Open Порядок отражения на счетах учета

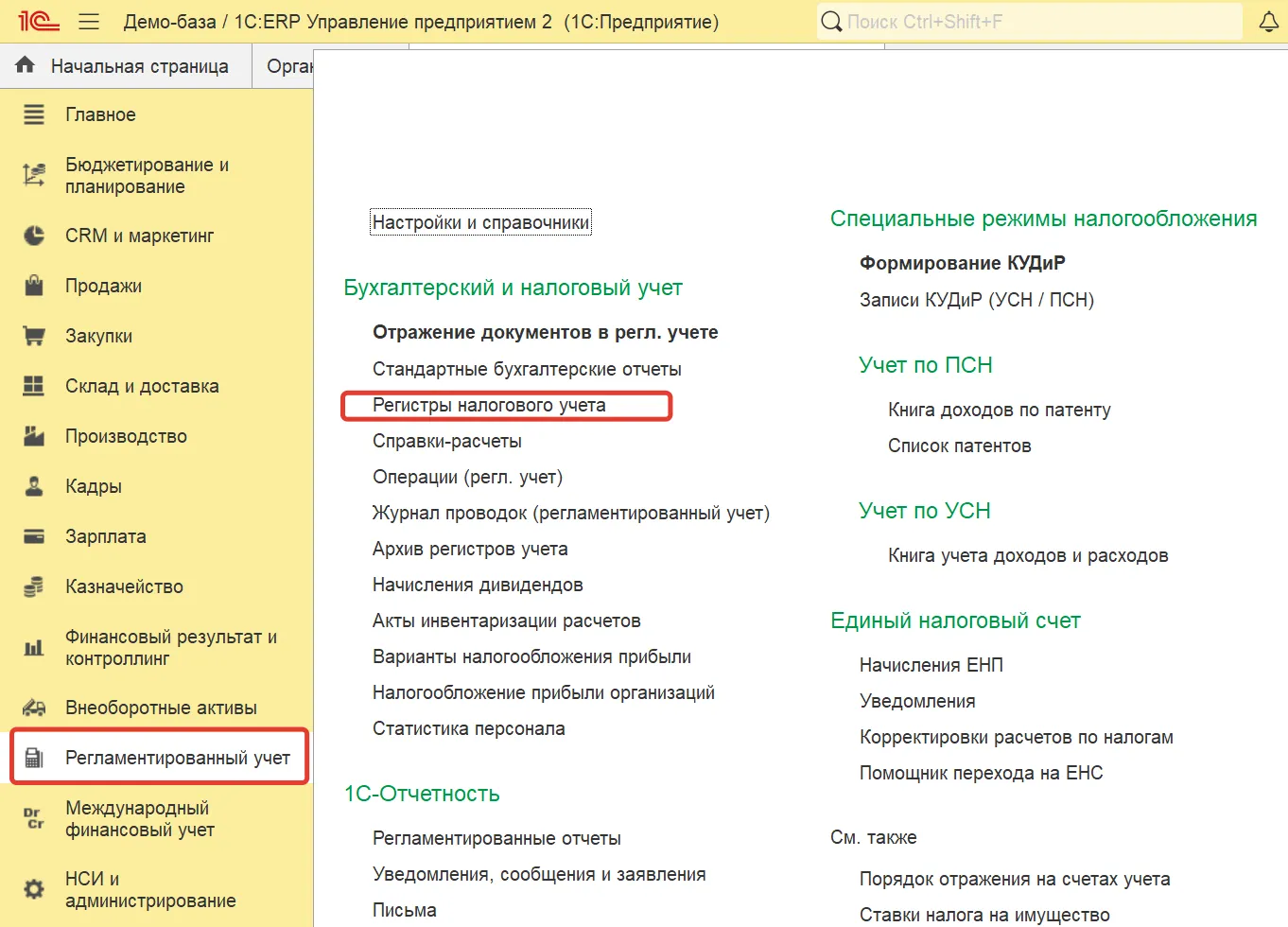click(1015, 879)
